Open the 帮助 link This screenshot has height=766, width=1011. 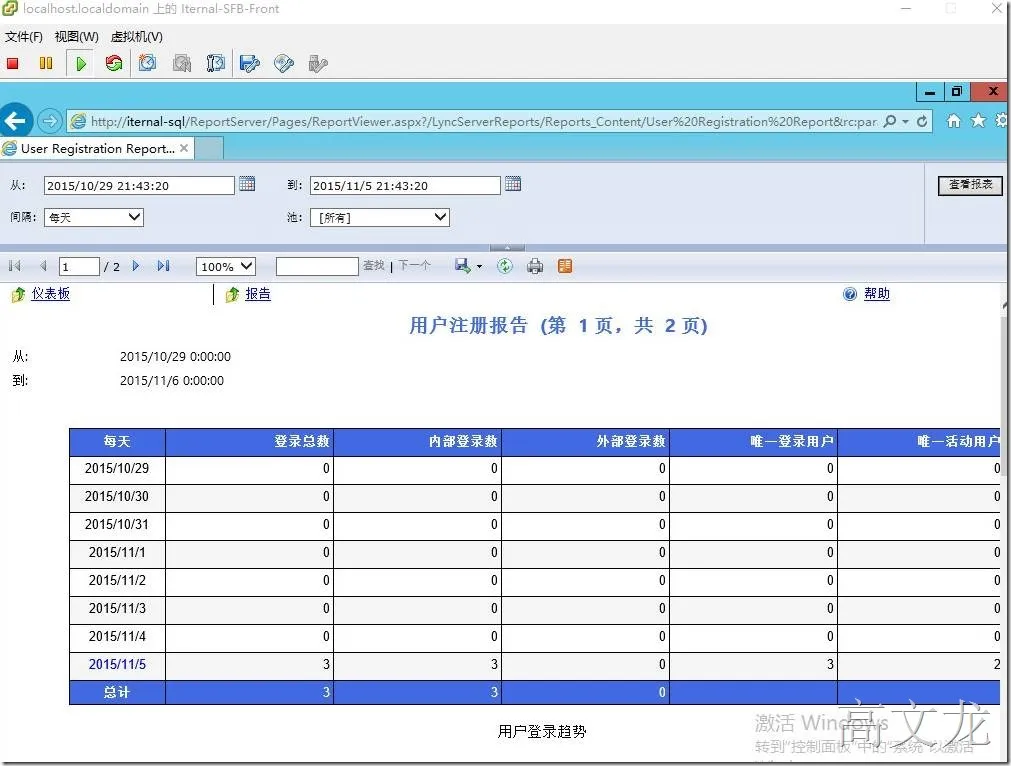[x=877, y=294]
